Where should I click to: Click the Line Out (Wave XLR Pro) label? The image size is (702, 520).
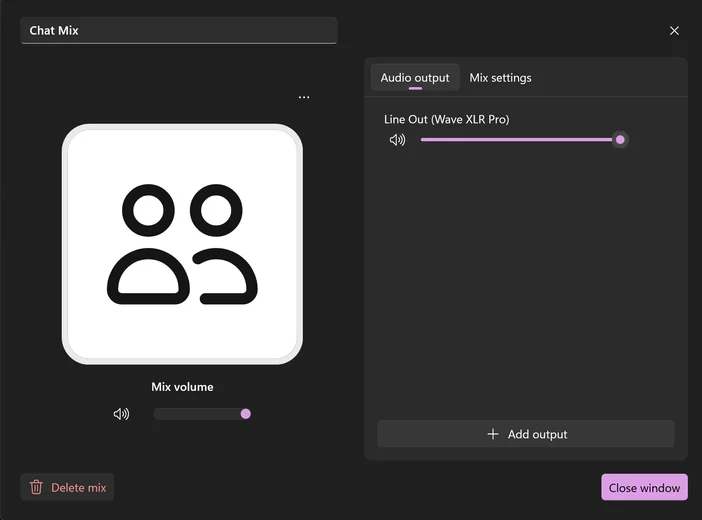(x=446, y=119)
